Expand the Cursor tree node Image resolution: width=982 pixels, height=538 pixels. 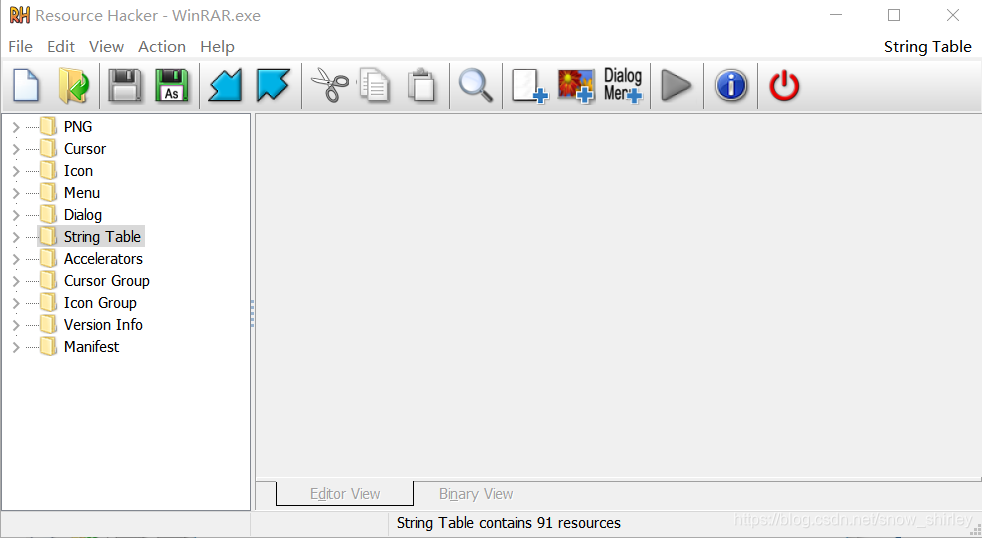pos(16,149)
